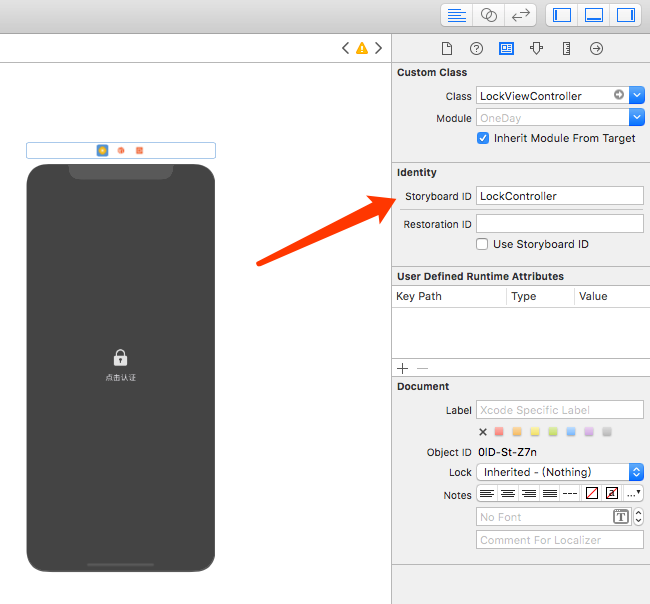Select the First Responder dock icon
The image size is (650, 604).
[121, 150]
